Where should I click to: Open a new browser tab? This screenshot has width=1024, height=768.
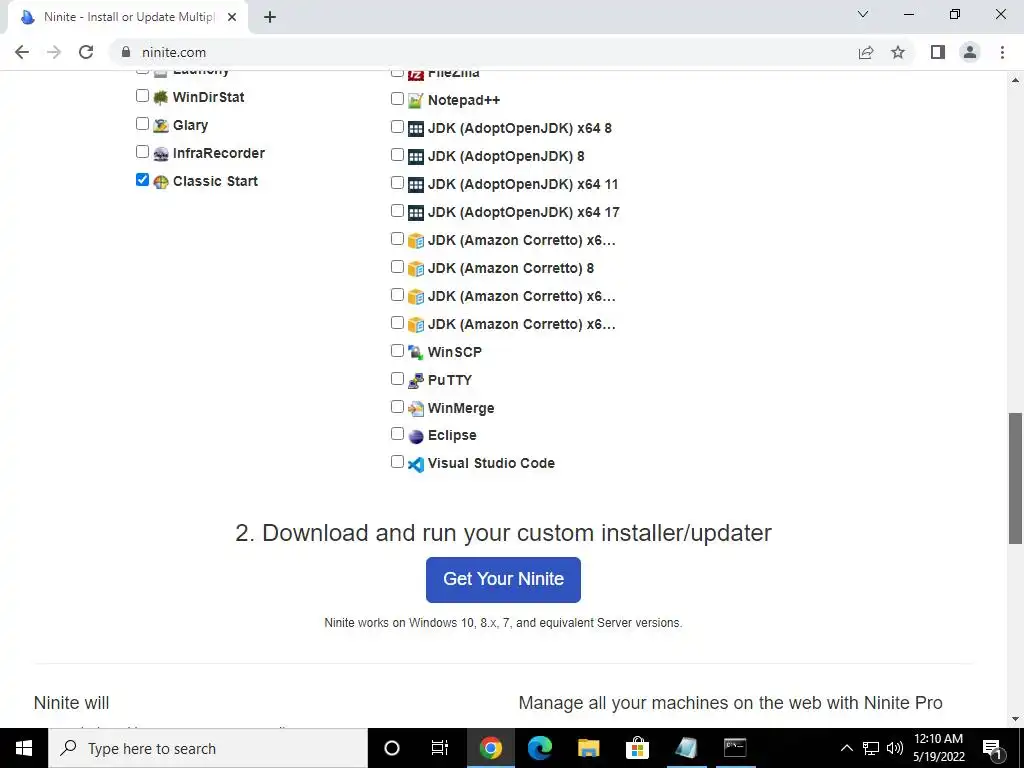point(270,17)
